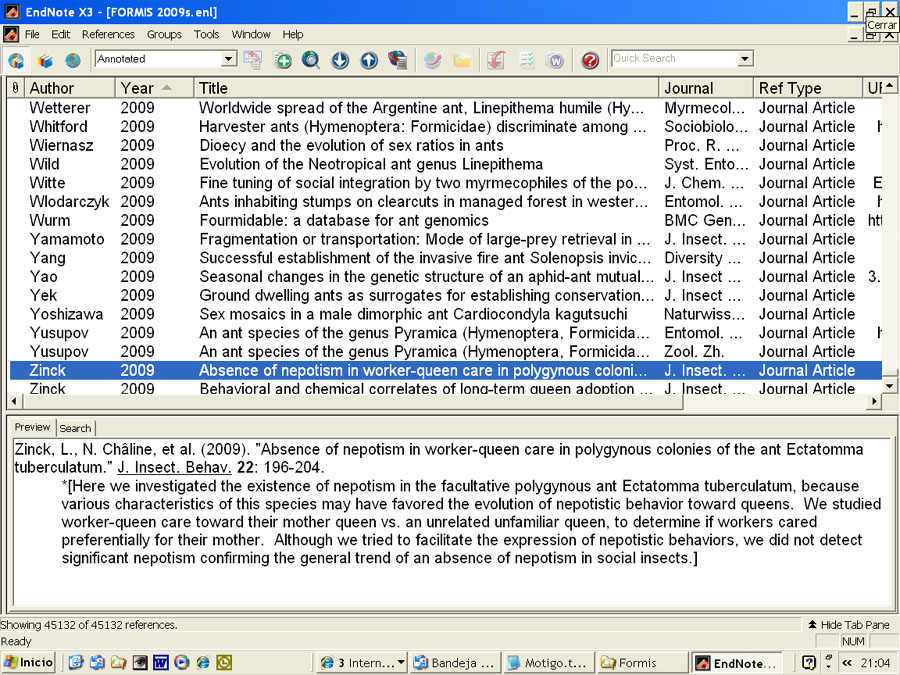The height and width of the screenshot is (675, 900).
Task: Click the New Reference green plus icon
Action: (x=282, y=60)
